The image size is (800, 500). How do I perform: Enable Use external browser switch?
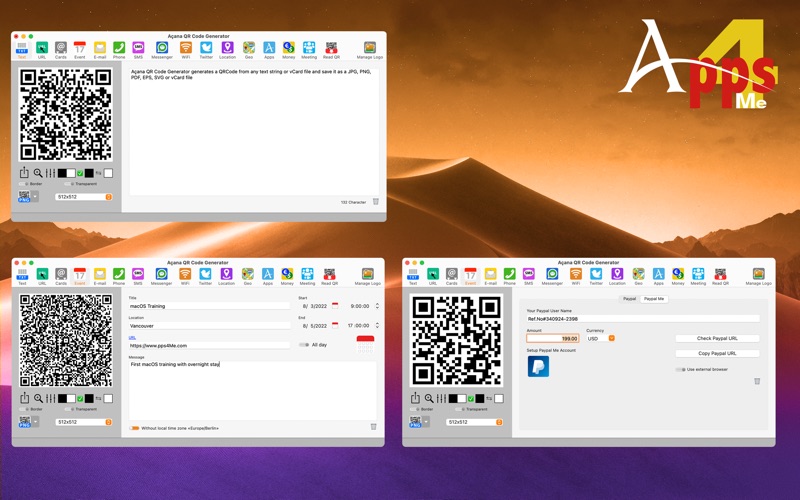pos(680,369)
